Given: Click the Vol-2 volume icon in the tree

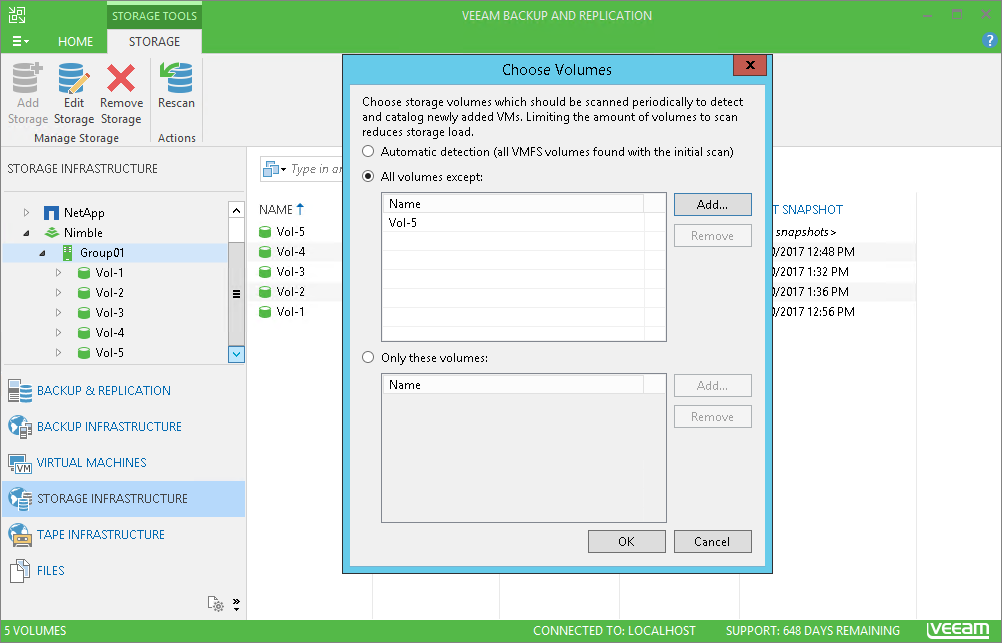Looking at the screenshot, I should (x=83, y=293).
